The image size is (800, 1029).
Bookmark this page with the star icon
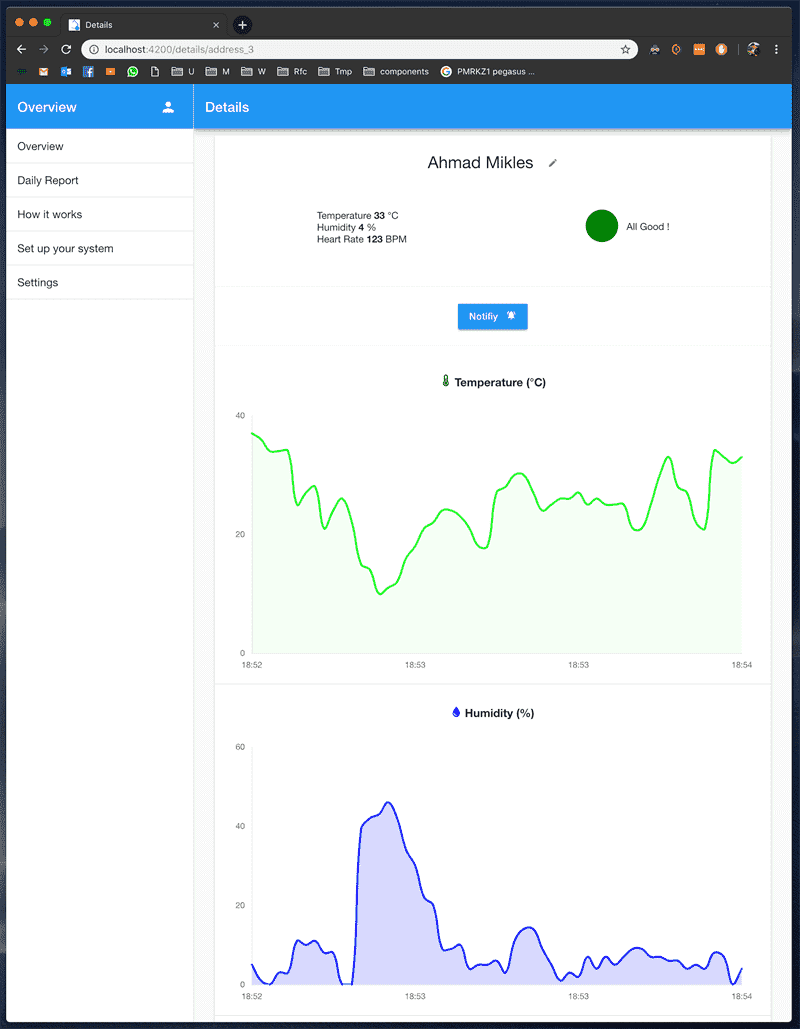coord(625,49)
